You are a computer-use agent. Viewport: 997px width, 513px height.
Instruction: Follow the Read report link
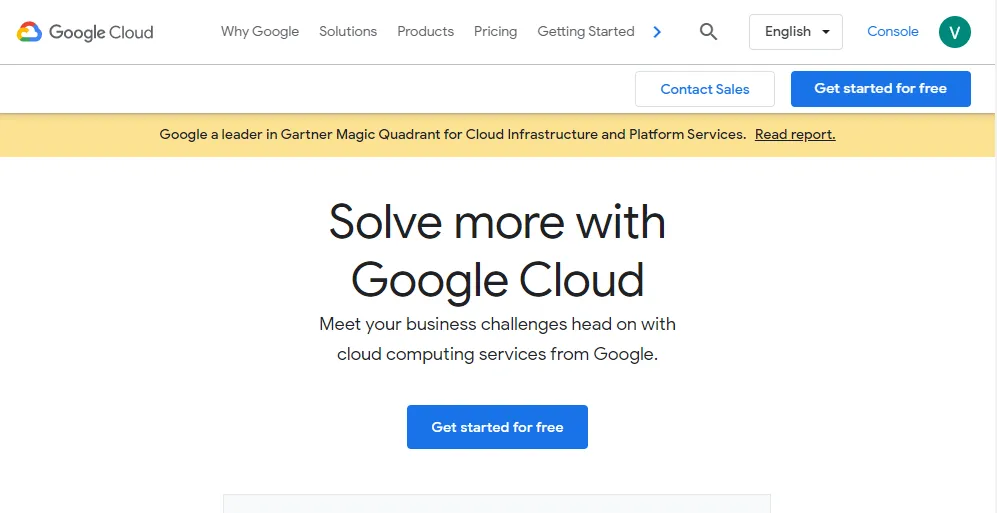click(x=795, y=135)
